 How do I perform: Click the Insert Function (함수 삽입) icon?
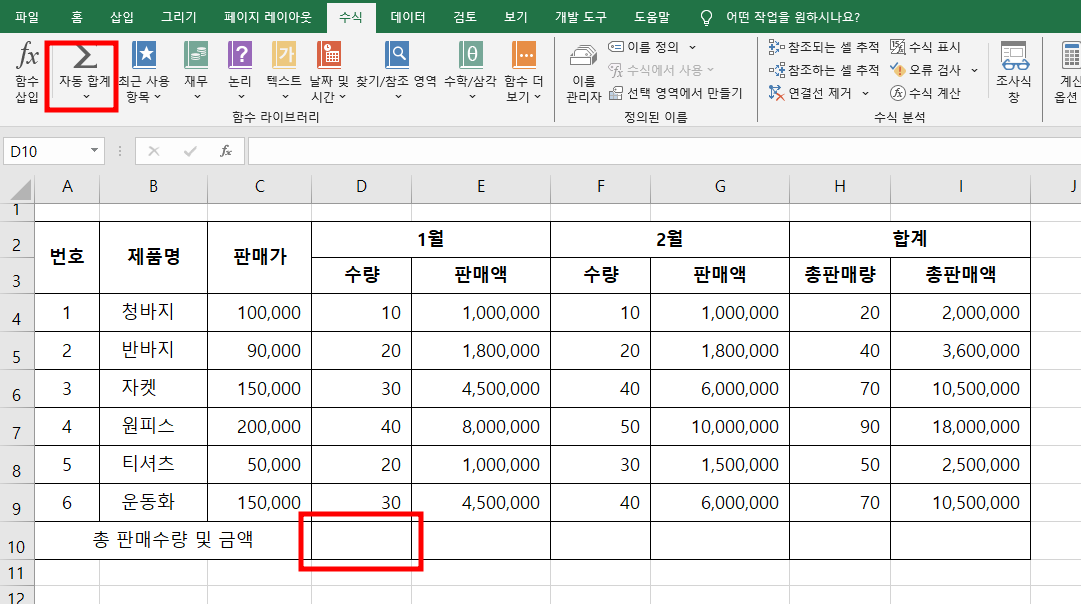27,72
